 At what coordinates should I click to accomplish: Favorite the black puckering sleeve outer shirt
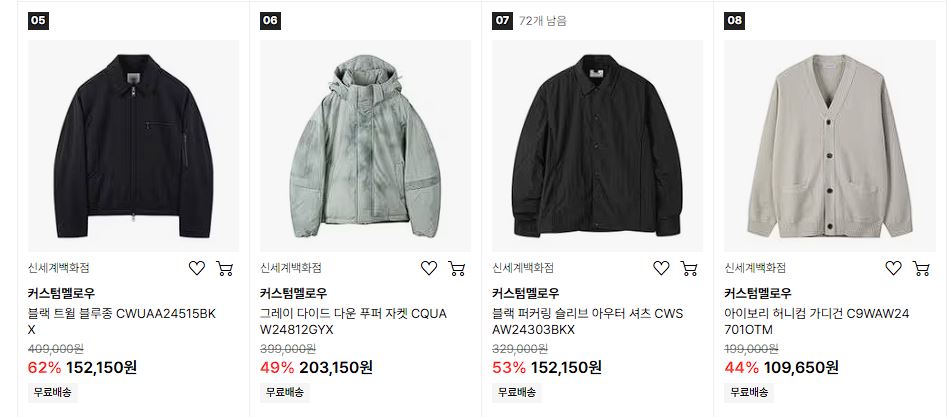pyautogui.click(x=661, y=268)
